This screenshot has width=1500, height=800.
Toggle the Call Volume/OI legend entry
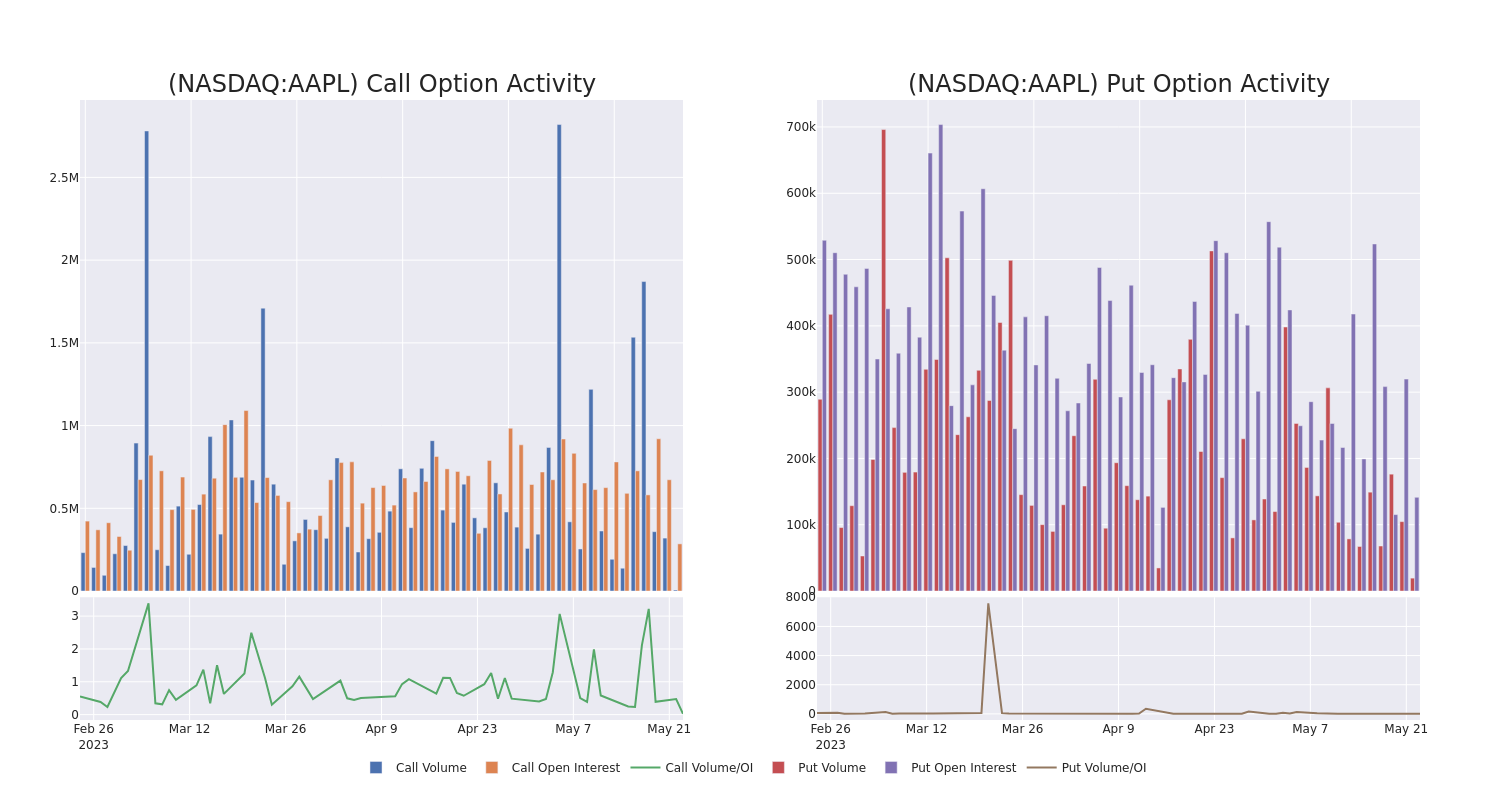pos(692,768)
